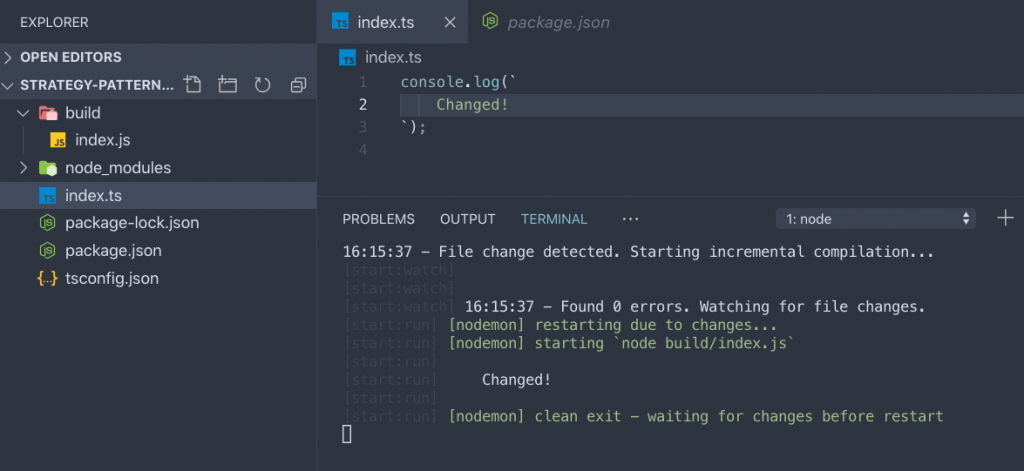Collapse the STRATEGY-PATTERN project section
The height and width of the screenshot is (471, 1024).
[x=8, y=86]
